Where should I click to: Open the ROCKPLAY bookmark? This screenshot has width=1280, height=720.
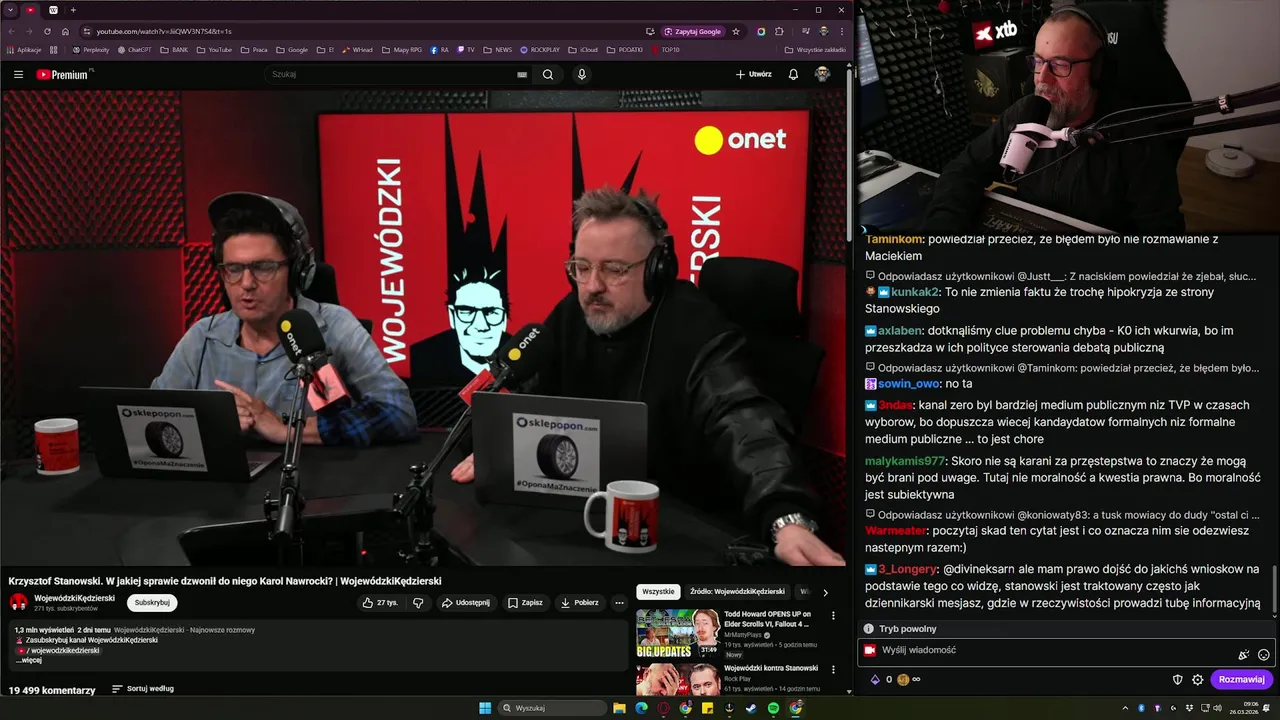coord(539,49)
